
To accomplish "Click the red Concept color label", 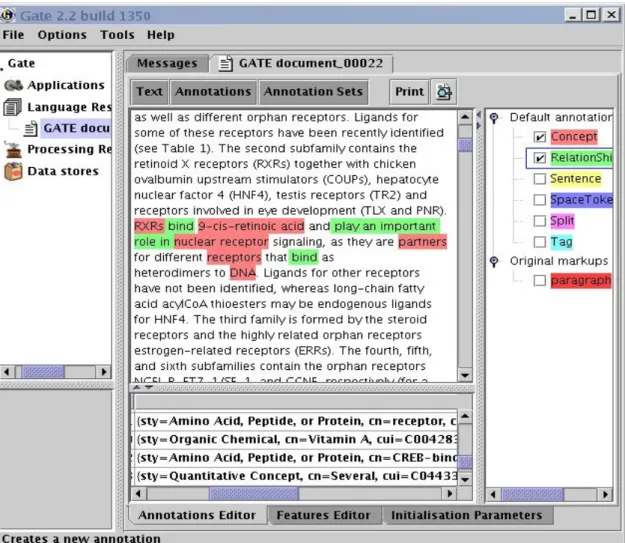I will (x=574, y=137).
